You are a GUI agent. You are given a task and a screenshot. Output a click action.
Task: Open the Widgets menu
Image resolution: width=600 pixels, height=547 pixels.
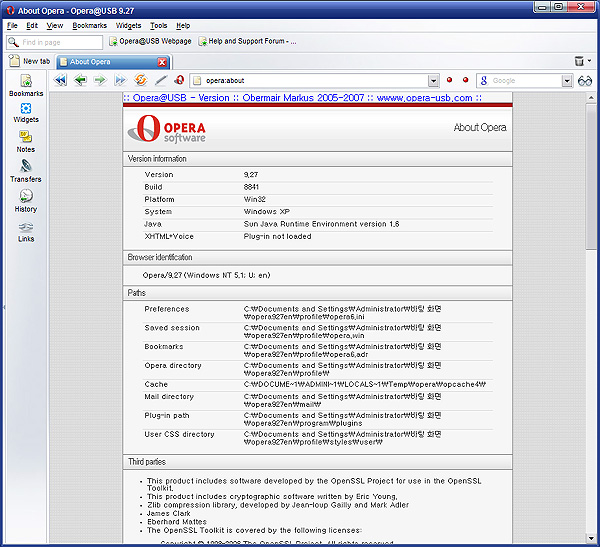pos(129,26)
